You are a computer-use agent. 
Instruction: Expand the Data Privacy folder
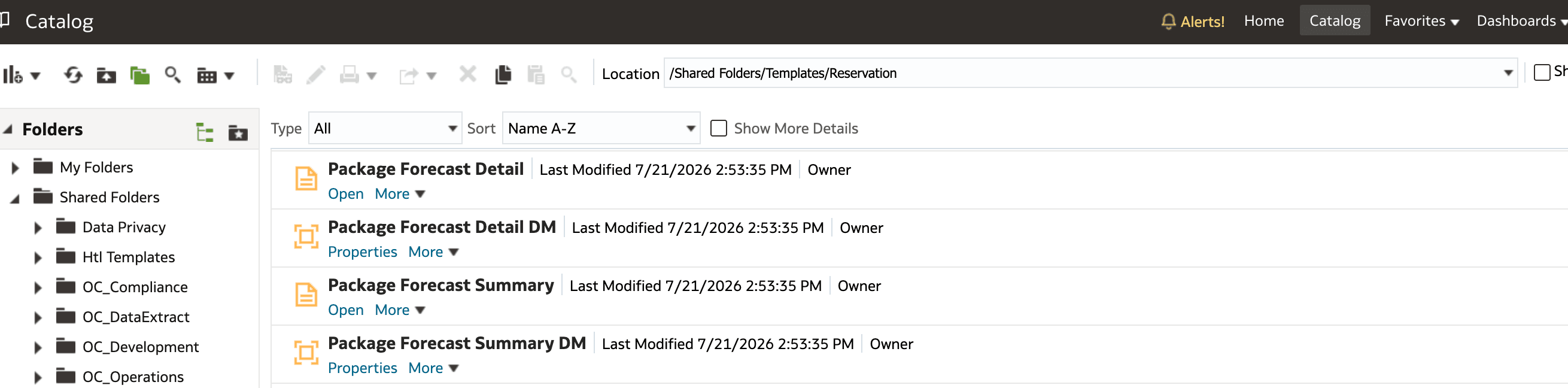38,228
